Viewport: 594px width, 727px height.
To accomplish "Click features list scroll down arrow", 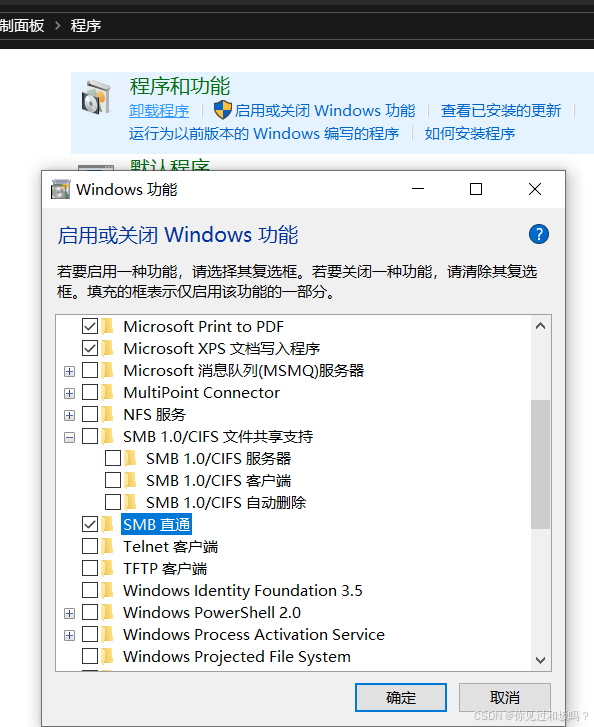I will (x=540, y=660).
